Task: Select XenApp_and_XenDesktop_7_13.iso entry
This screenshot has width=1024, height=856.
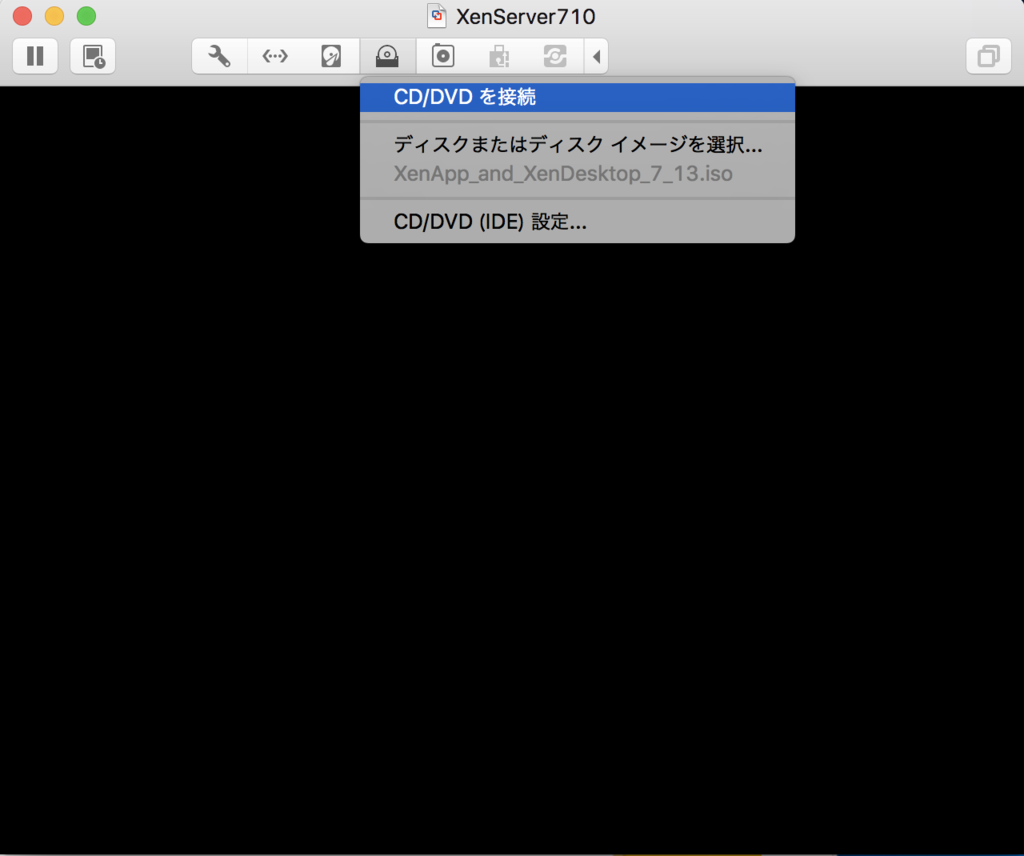Action: pos(577,174)
